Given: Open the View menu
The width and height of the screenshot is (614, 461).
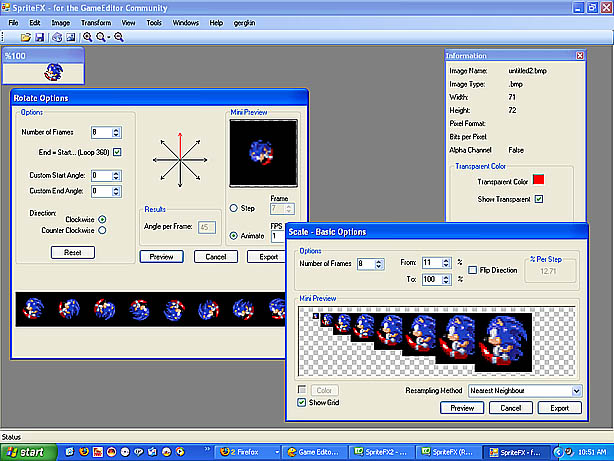Looking at the screenshot, I should pyautogui.click(x=128, y=23).
